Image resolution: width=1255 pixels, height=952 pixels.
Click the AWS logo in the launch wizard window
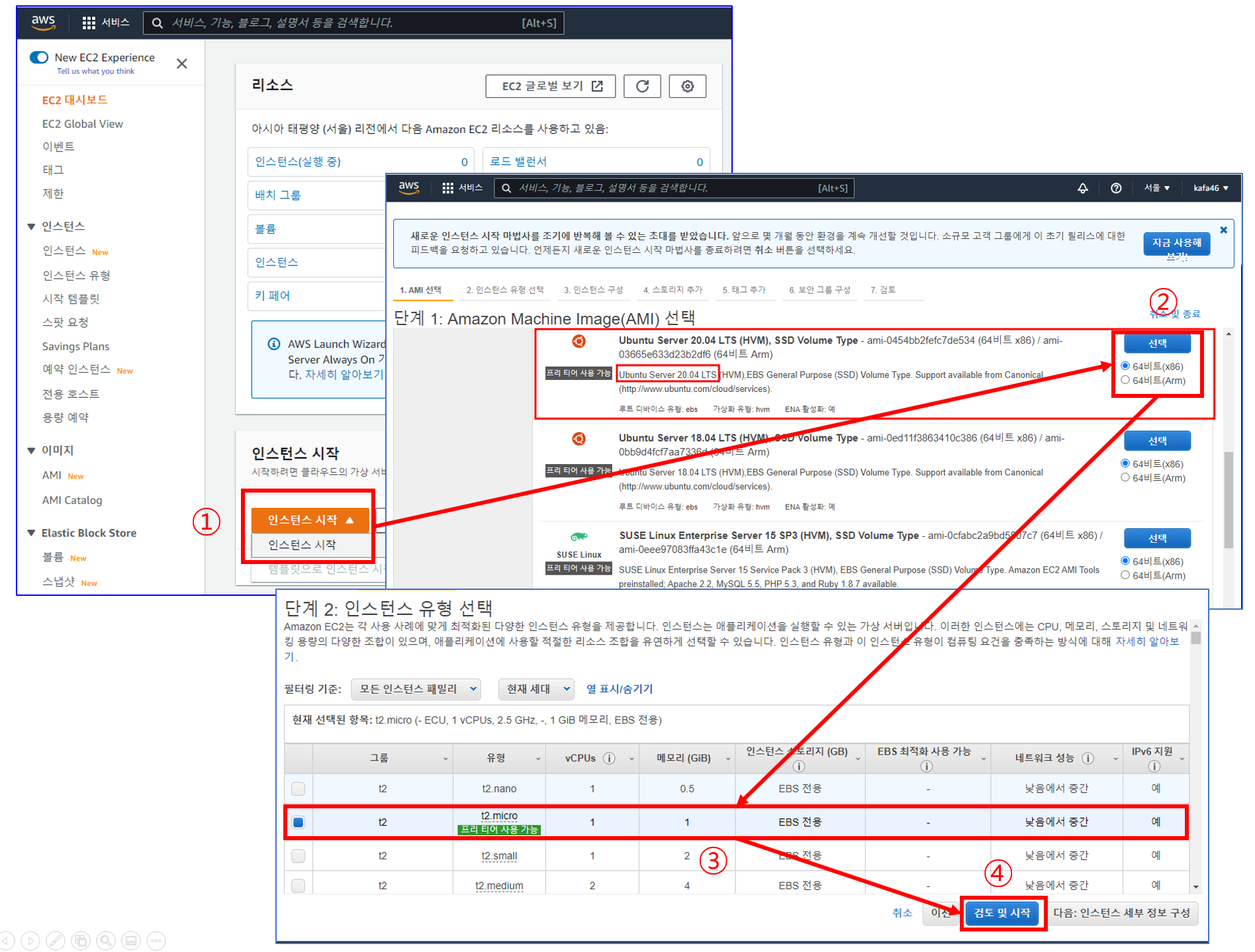[409, 187]
